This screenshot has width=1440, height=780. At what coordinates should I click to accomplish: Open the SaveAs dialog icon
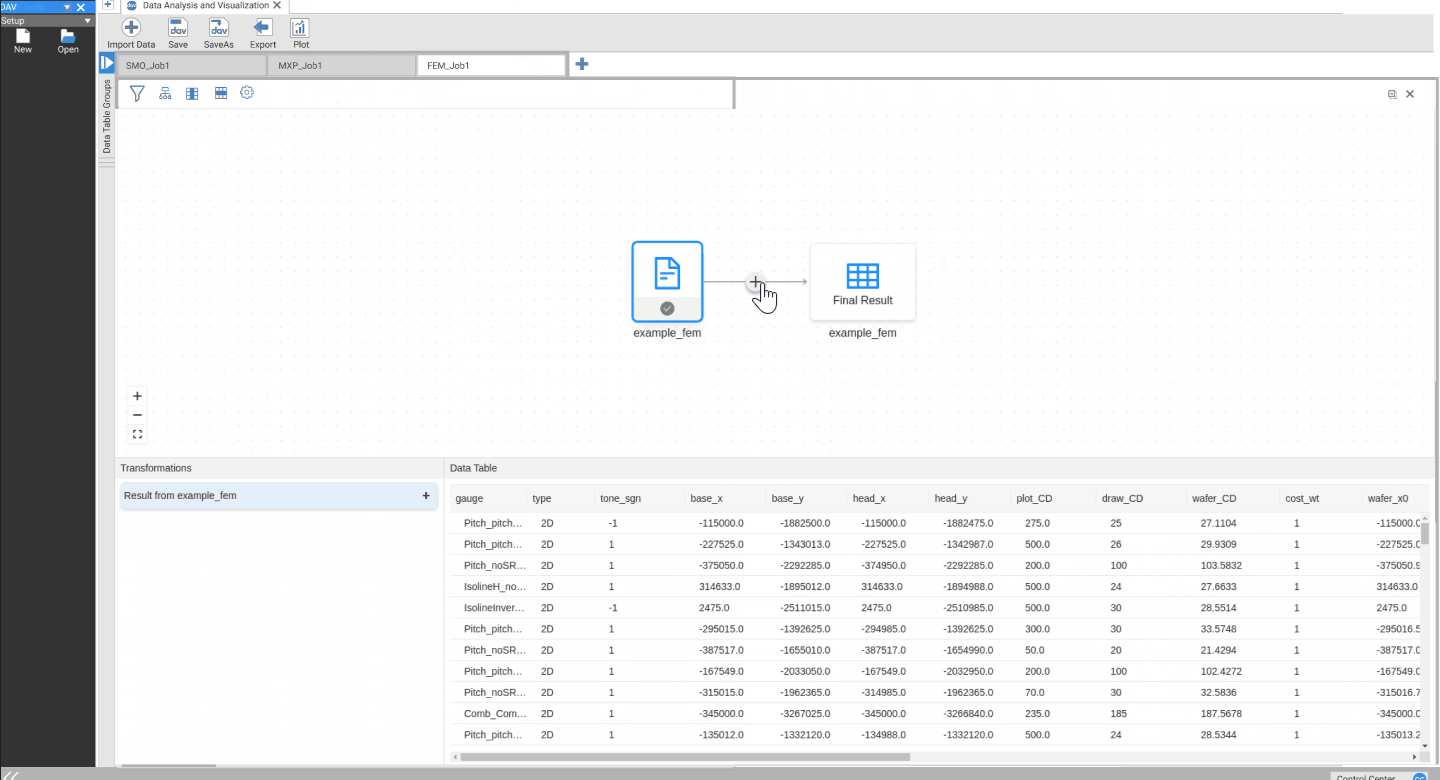pos(219,28)
